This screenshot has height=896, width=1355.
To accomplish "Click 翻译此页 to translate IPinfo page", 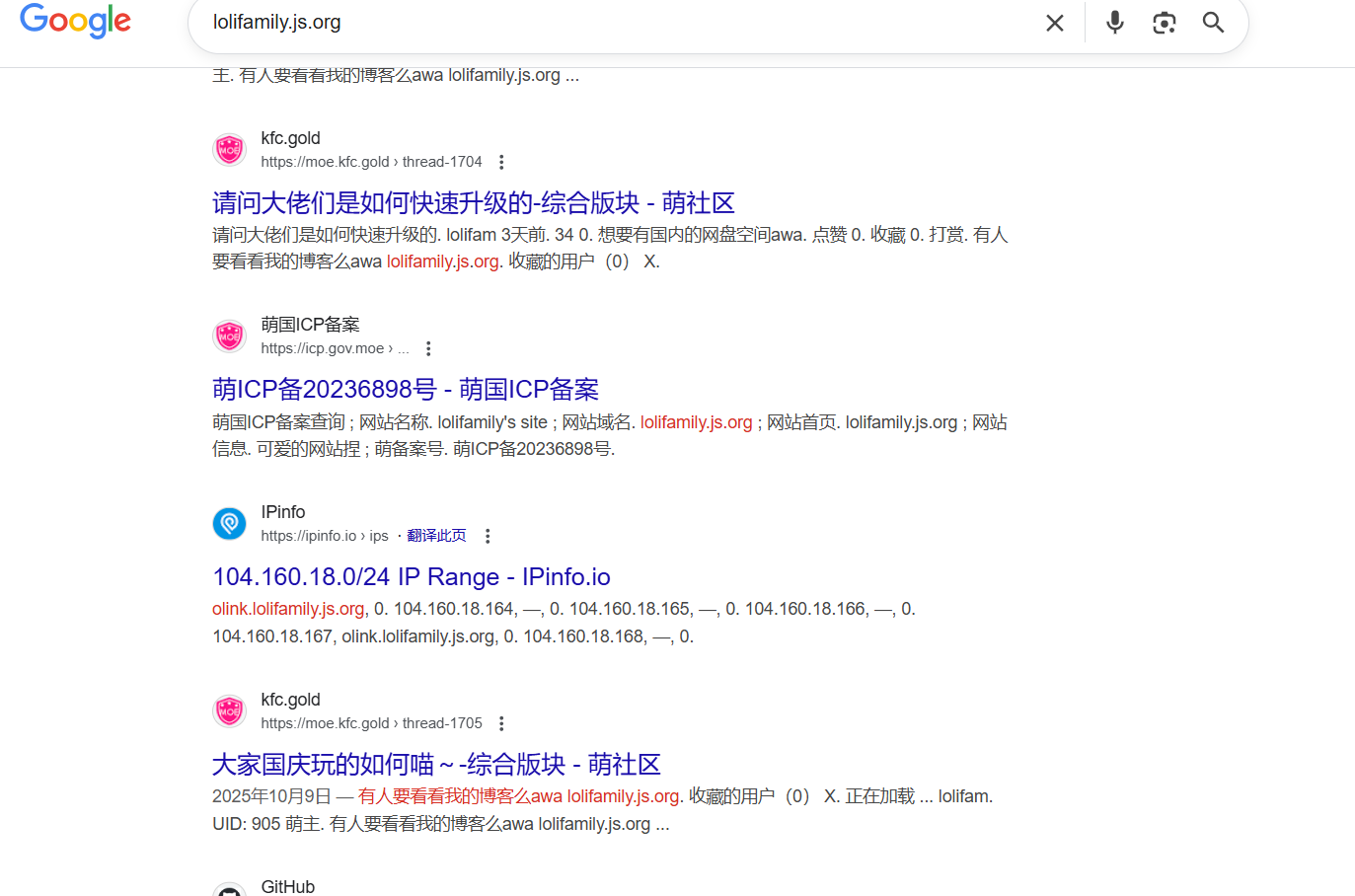I will tap(436, 536).
